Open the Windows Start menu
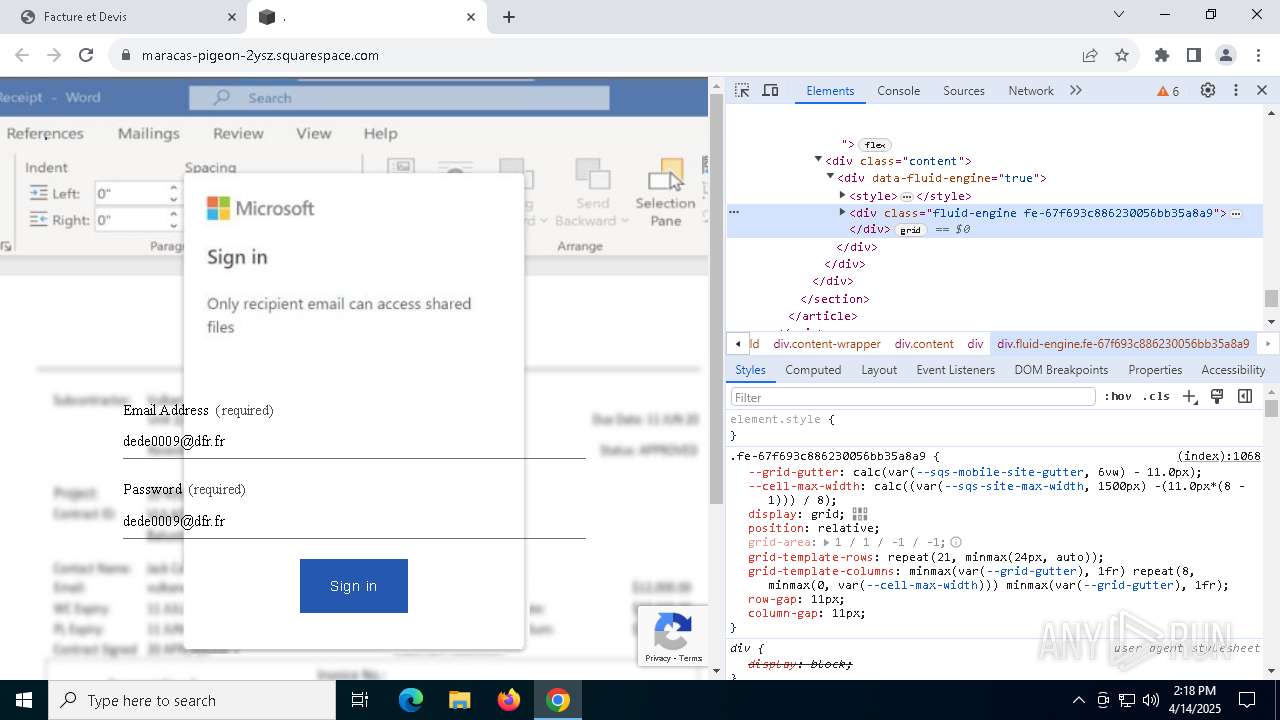The image size is (1280, 720). [24, 700]
